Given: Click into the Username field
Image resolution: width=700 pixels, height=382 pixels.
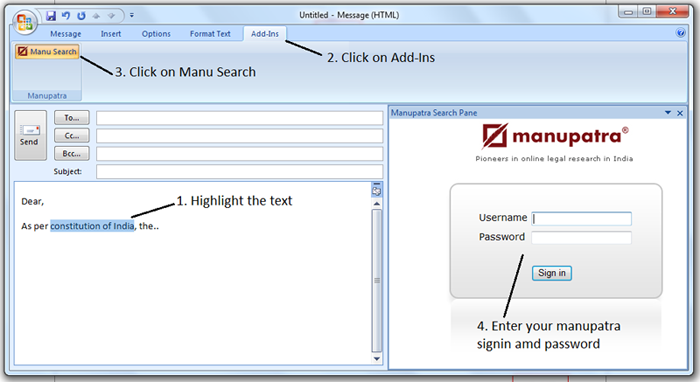Looking at the screenshot, I should 581,219.
